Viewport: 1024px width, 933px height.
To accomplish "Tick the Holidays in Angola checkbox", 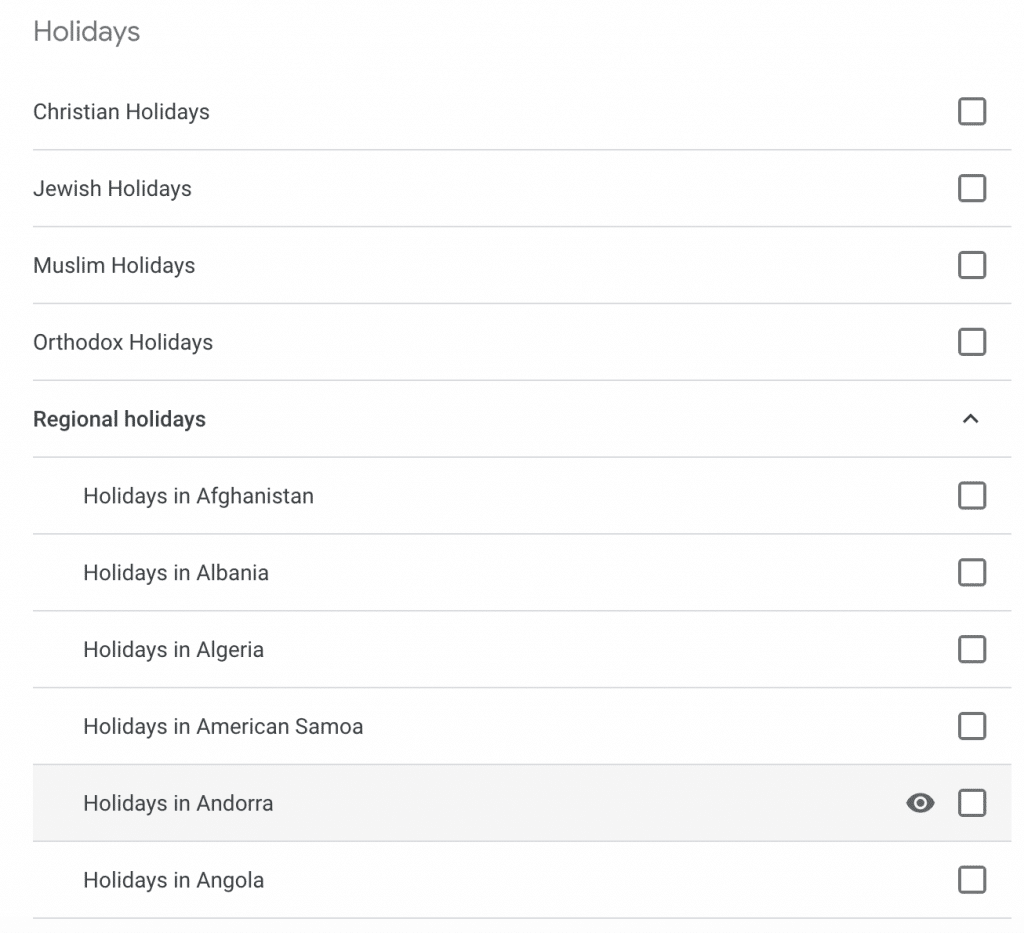I will pyautogui.click(x=972, y=880).
